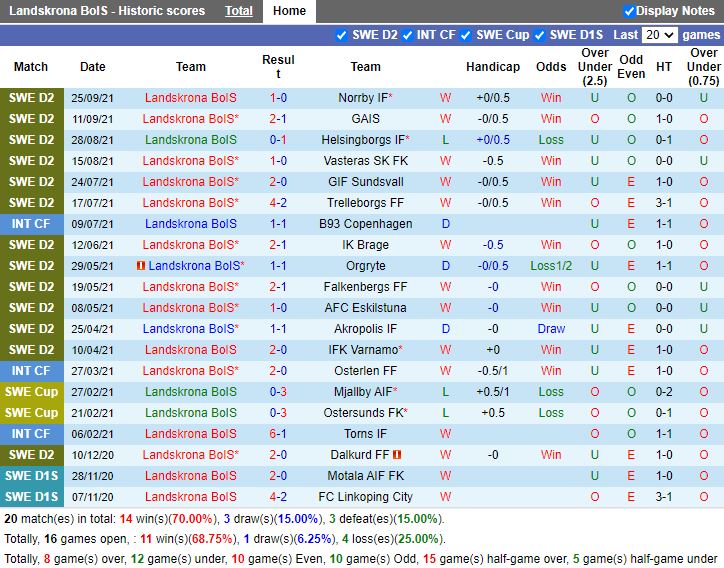Screen dimensions: 724x568
Task: Open B93 Copenhagen team link
Action: pos(365,224)
